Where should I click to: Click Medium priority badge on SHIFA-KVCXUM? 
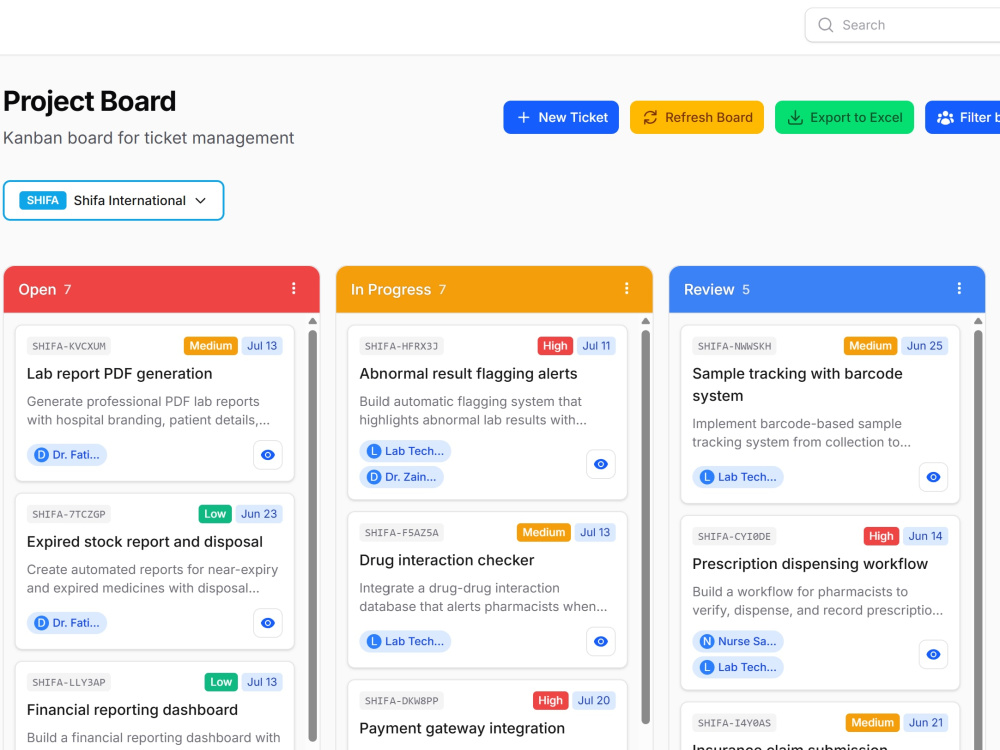[210, 346]
